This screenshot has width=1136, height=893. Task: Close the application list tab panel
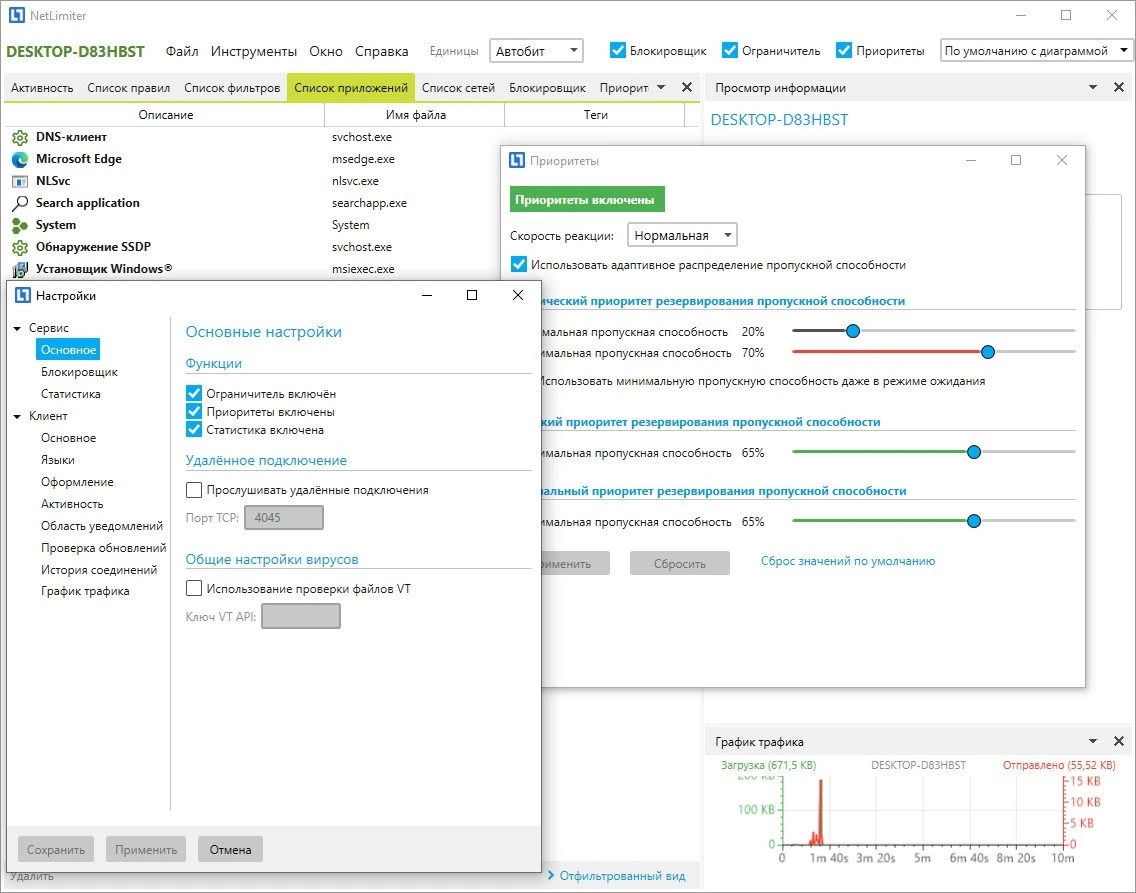click(687, 88)
